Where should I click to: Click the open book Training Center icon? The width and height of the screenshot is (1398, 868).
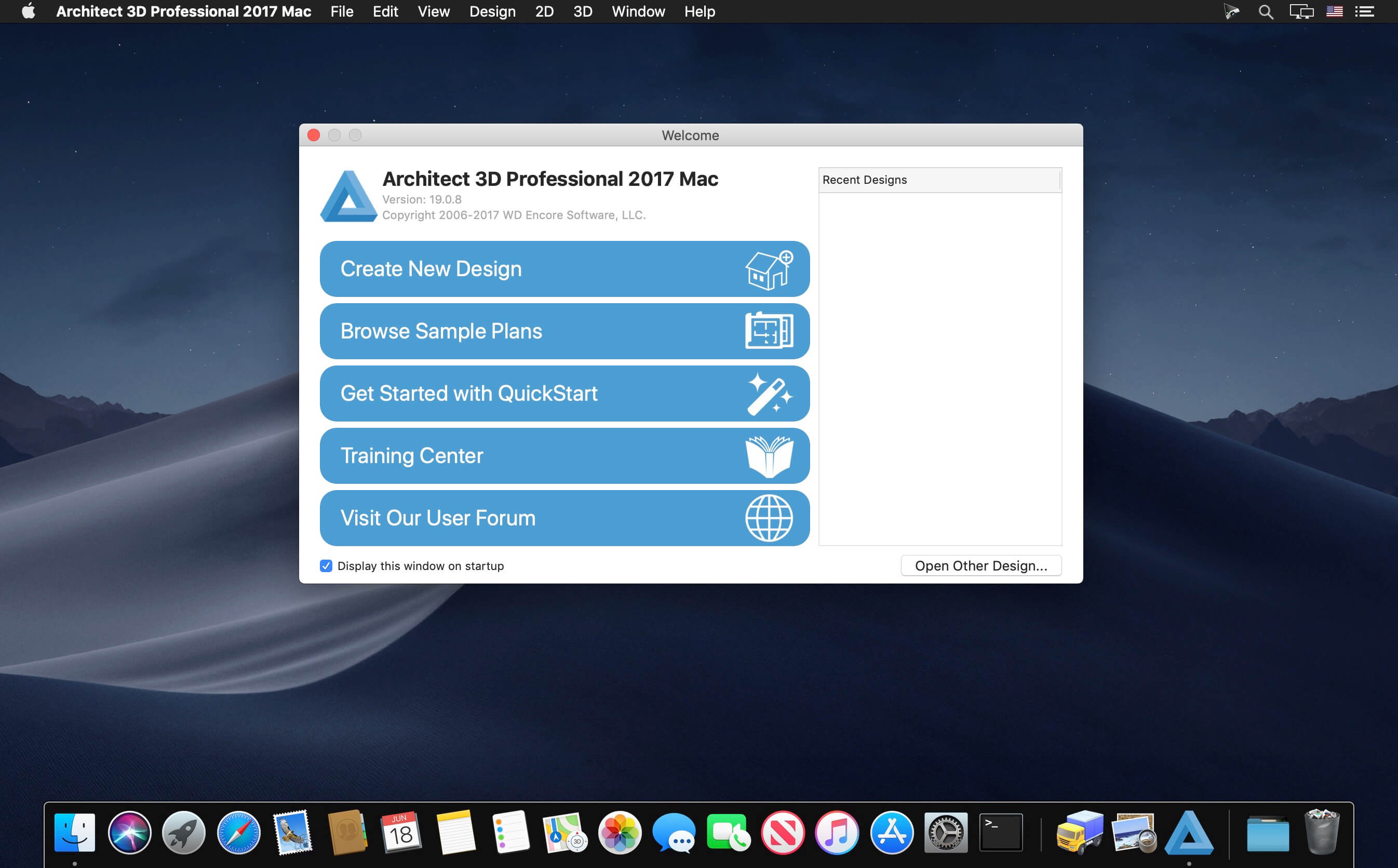[x=769, y=456]
